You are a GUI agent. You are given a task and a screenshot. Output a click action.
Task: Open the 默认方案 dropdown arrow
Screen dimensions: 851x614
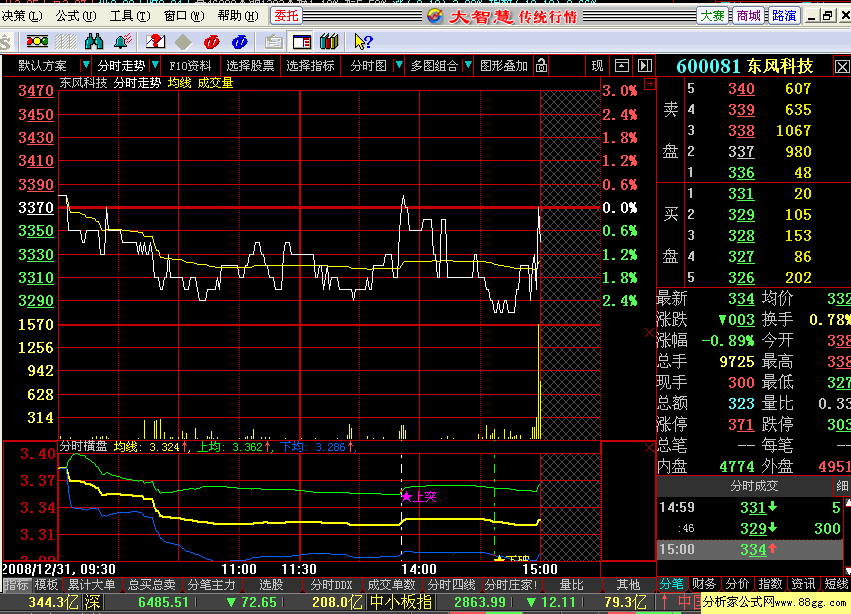(85, 65)
